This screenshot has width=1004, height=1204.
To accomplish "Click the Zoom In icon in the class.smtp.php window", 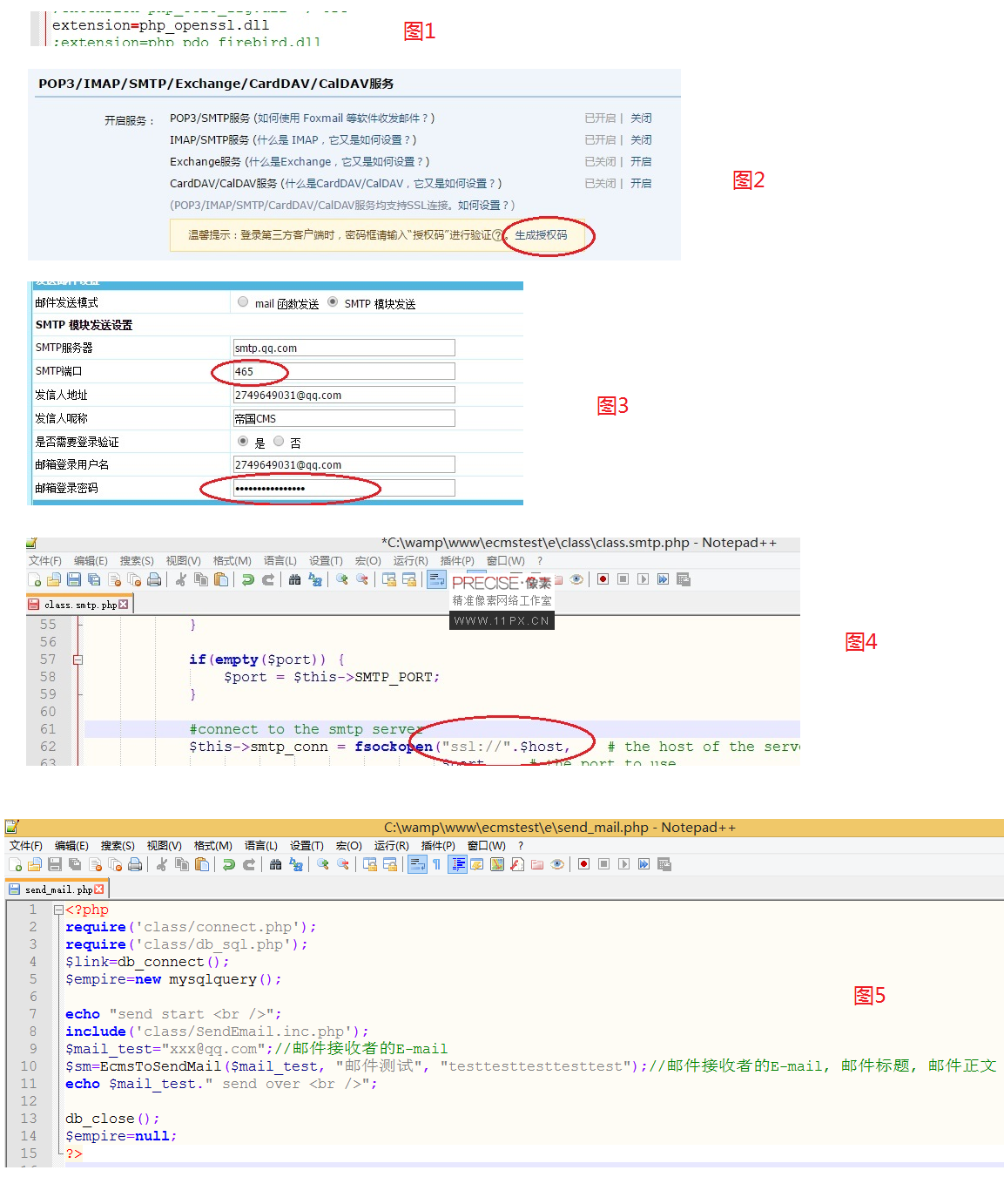I will click(341, 579).
